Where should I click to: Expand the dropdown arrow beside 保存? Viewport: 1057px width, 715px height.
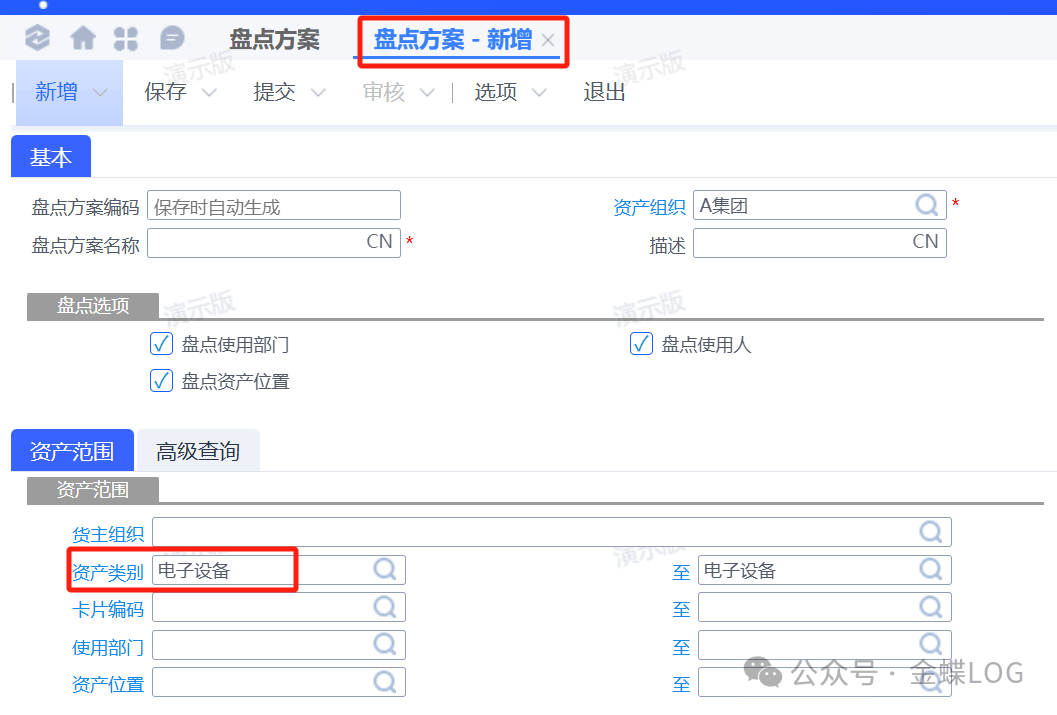(x=209, y=93)
